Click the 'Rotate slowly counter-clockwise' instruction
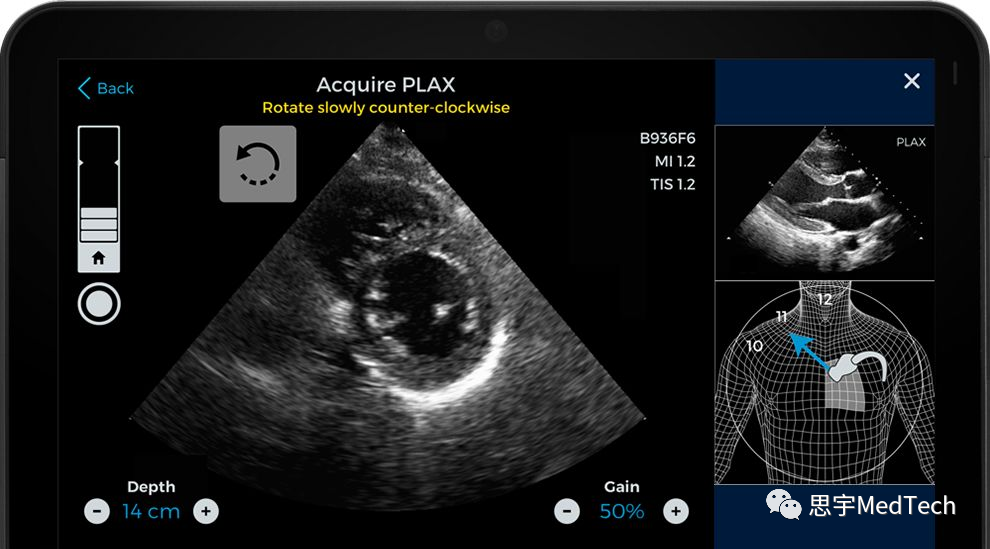The height and width of the screenshot is (549, 990). 386,108
